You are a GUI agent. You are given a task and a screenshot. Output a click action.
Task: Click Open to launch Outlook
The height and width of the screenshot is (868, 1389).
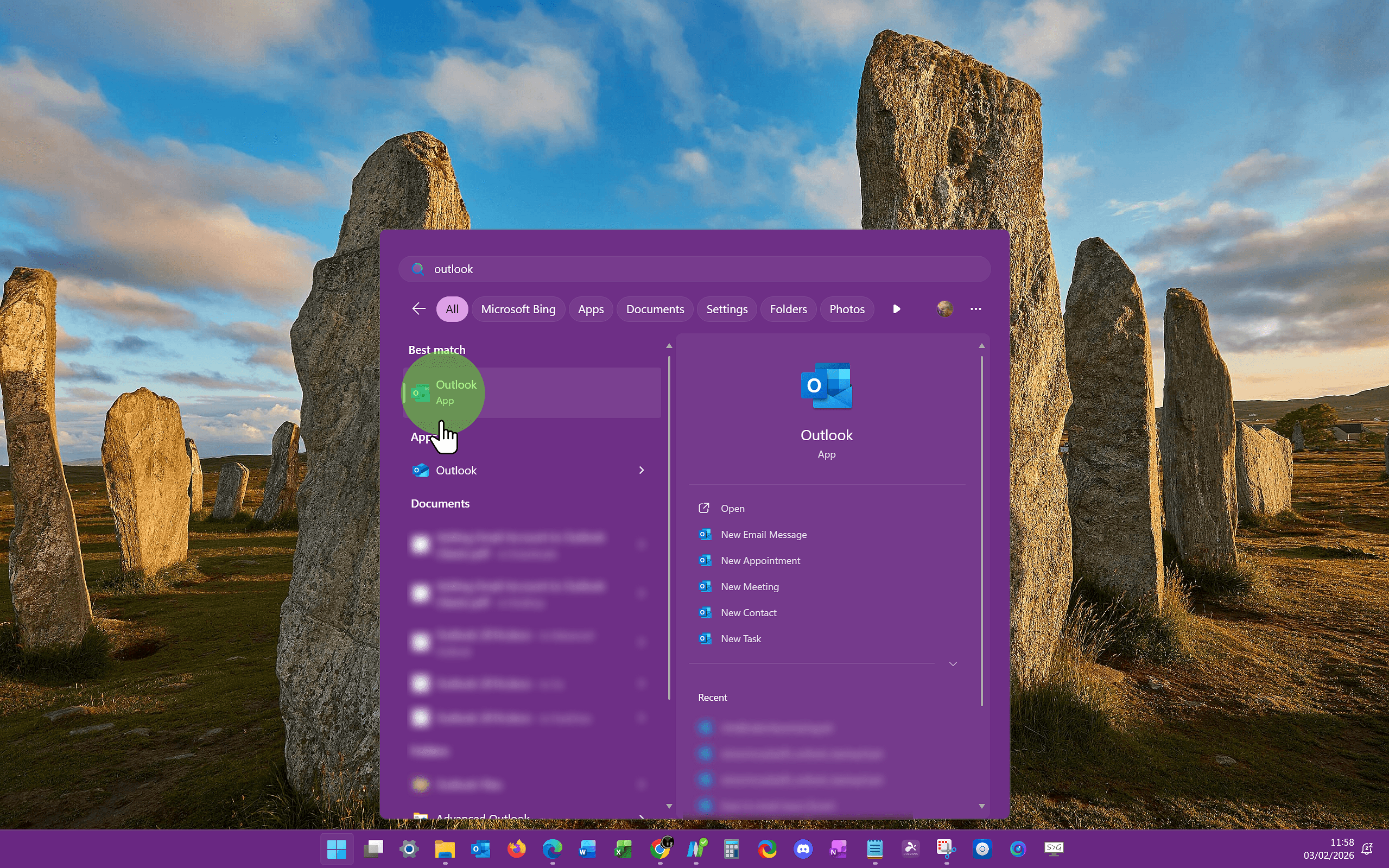tap(732, 508)
